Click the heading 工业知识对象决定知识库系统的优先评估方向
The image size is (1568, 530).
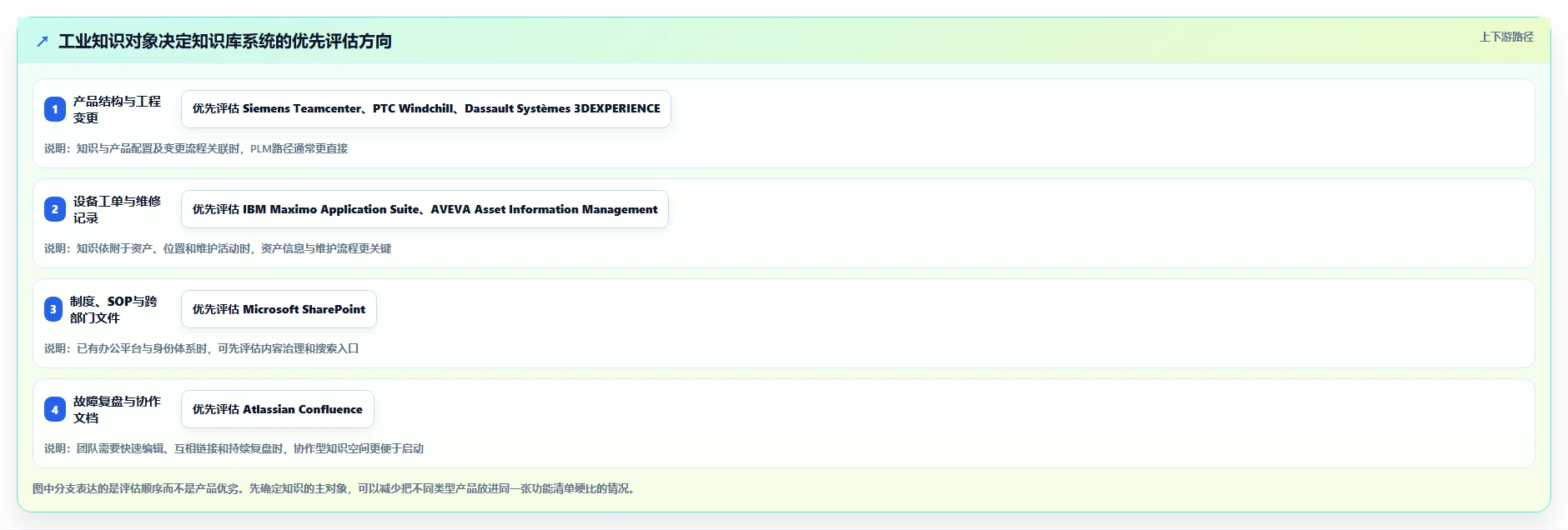tap(225, 41)
